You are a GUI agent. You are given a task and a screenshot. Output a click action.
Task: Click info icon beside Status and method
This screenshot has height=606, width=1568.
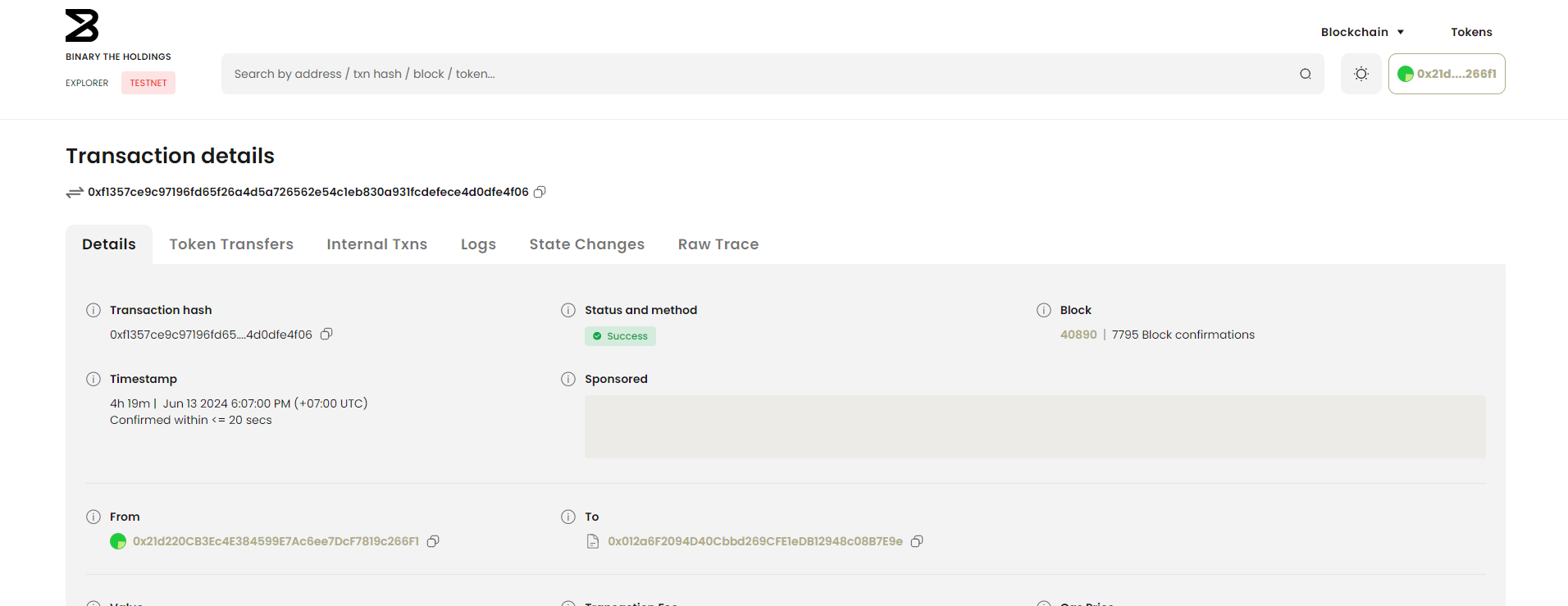coord(567,310)
